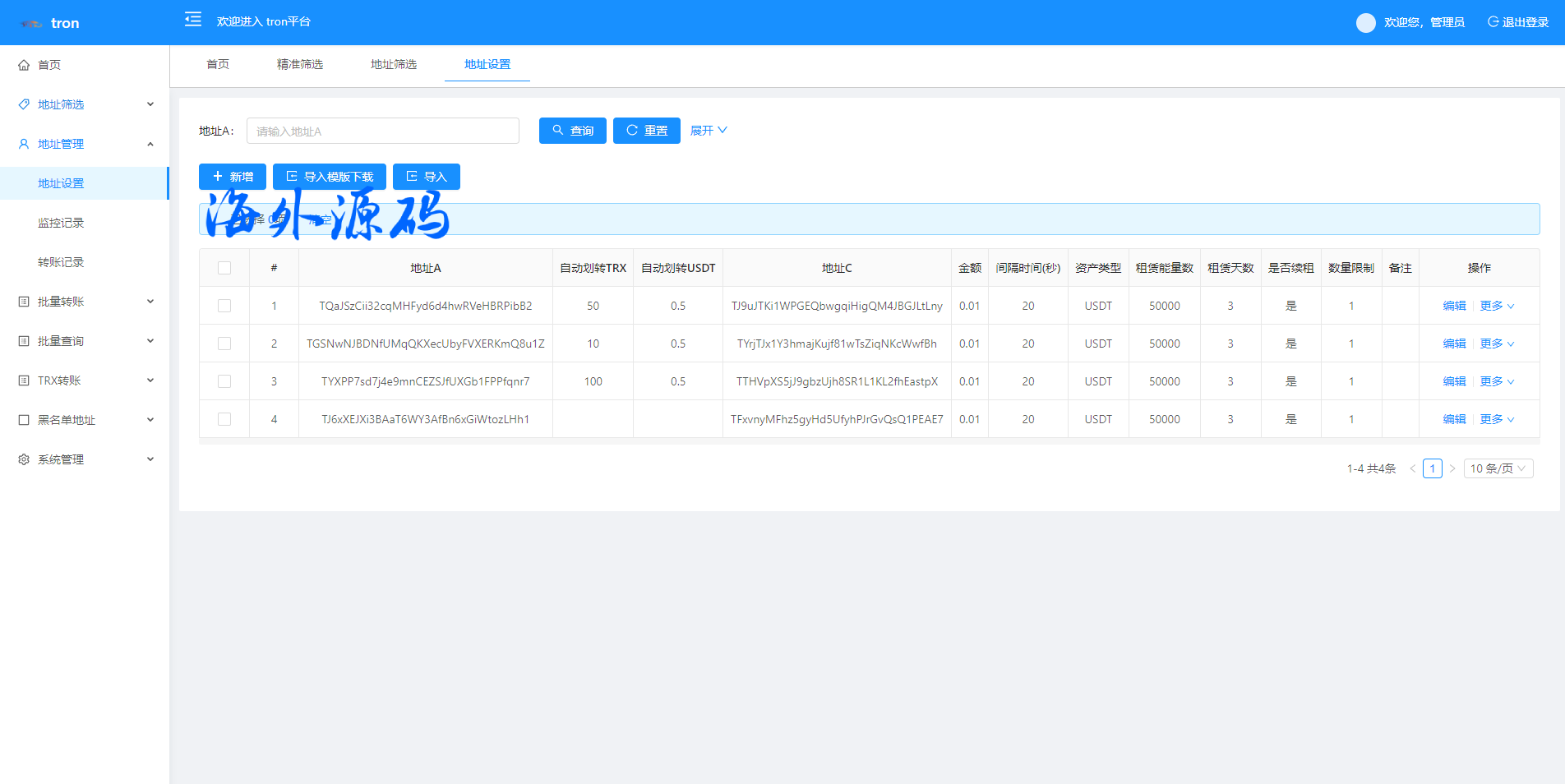Collapse the sidebar using the menu fold icon
Screen dimensions: 1565x784
193,20
